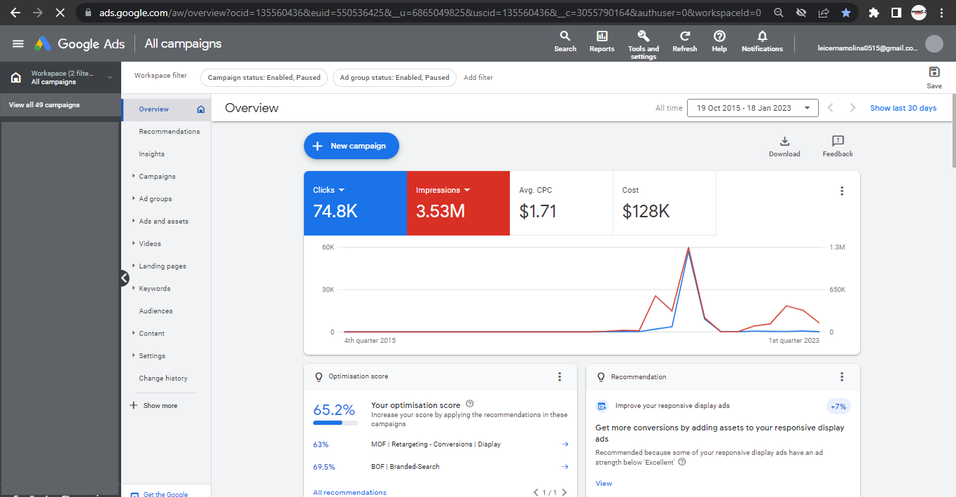The width and height of the screenshot is (956, 497).
Task: Select Insights in left navigation
Action: coord(152,154)
